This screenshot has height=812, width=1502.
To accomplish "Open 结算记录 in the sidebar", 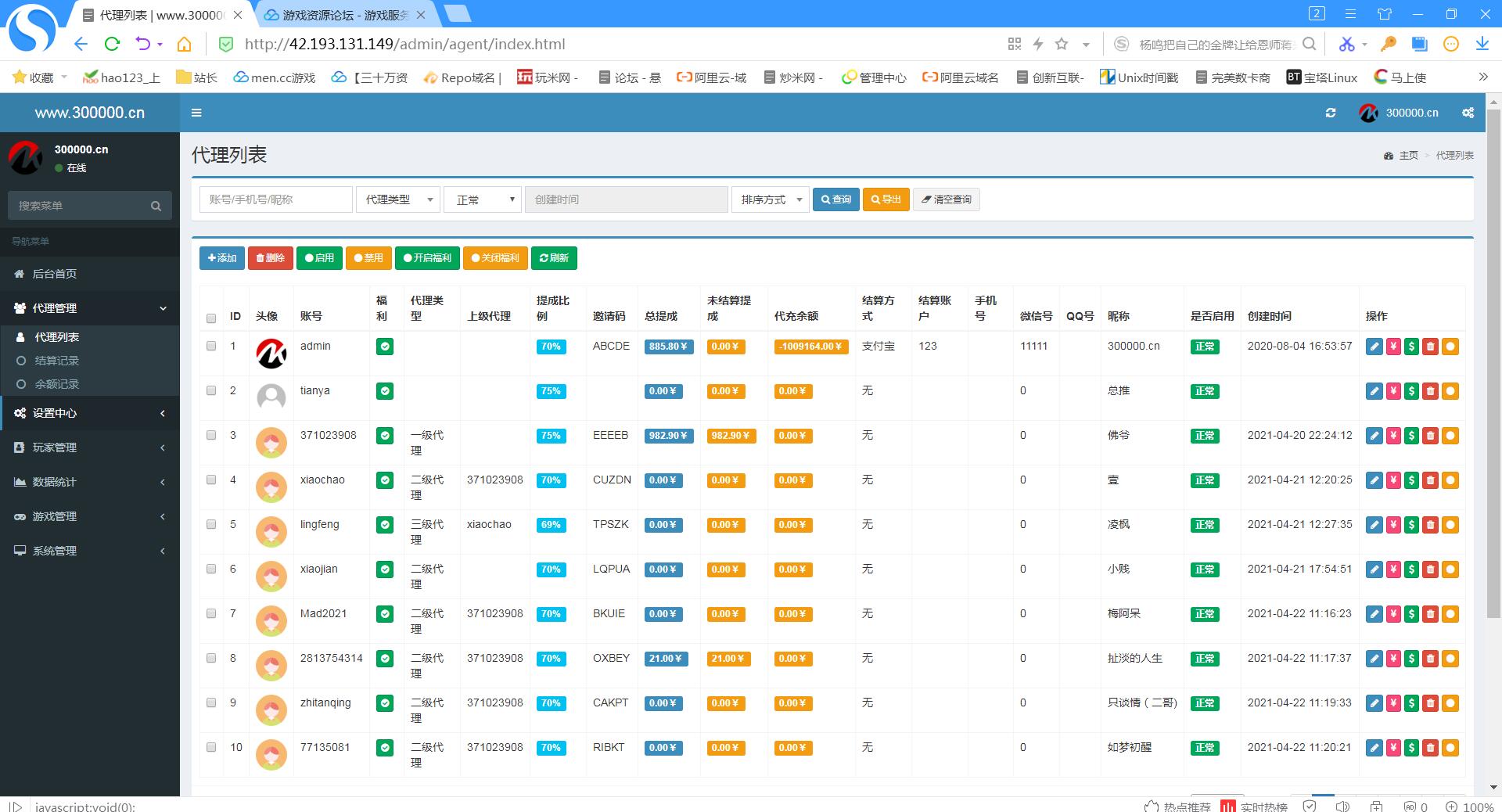I will 57,361.
